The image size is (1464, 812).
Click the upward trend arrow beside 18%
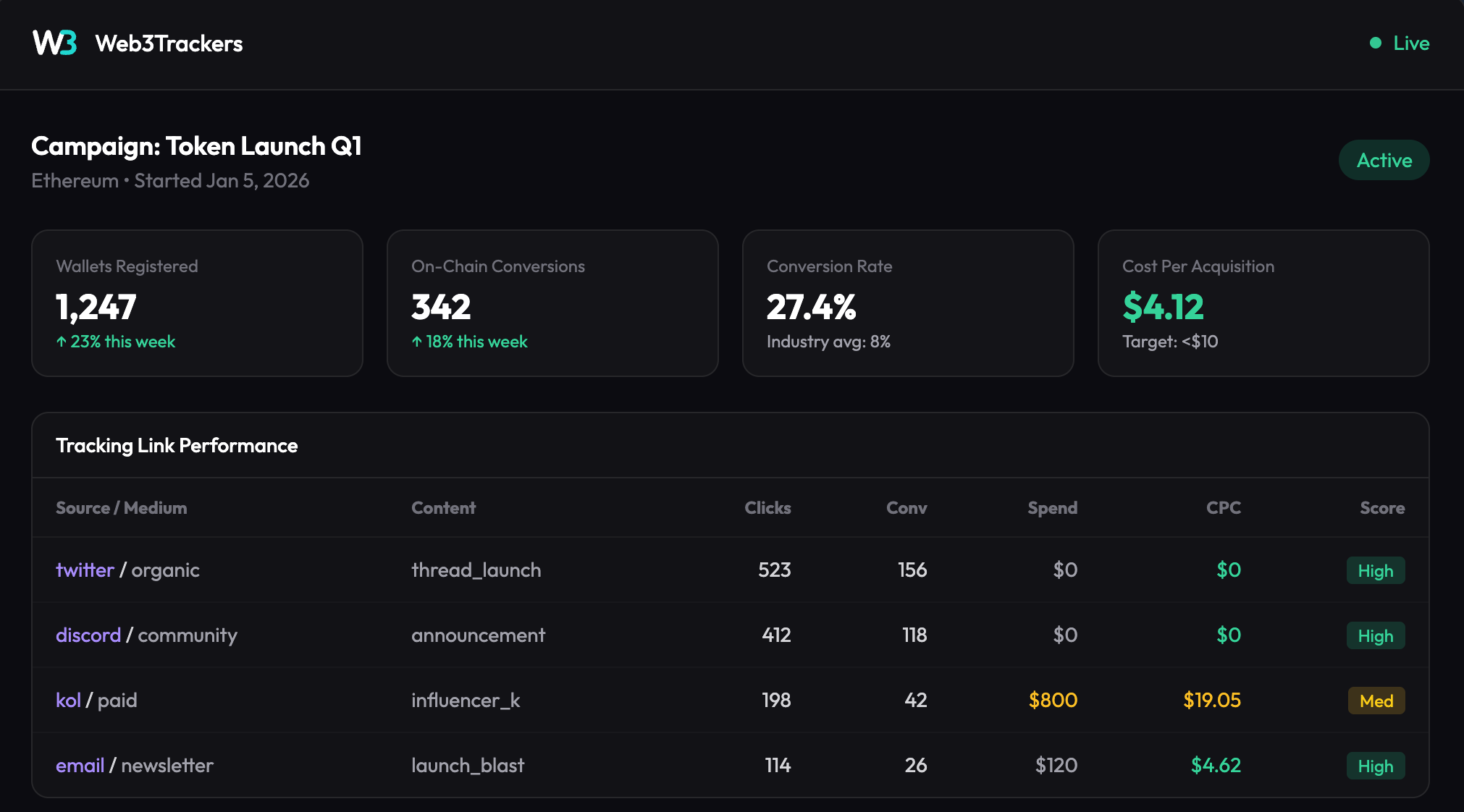click(416, 341)
